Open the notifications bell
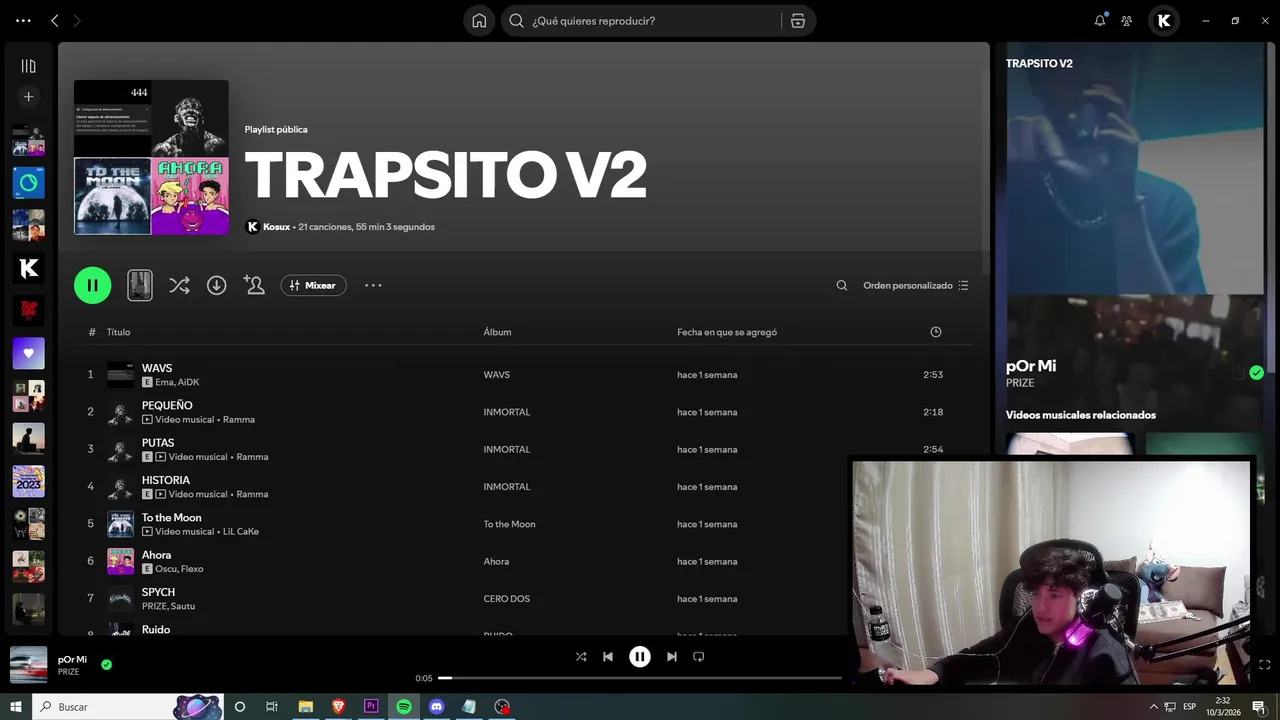 (1100, 20)
